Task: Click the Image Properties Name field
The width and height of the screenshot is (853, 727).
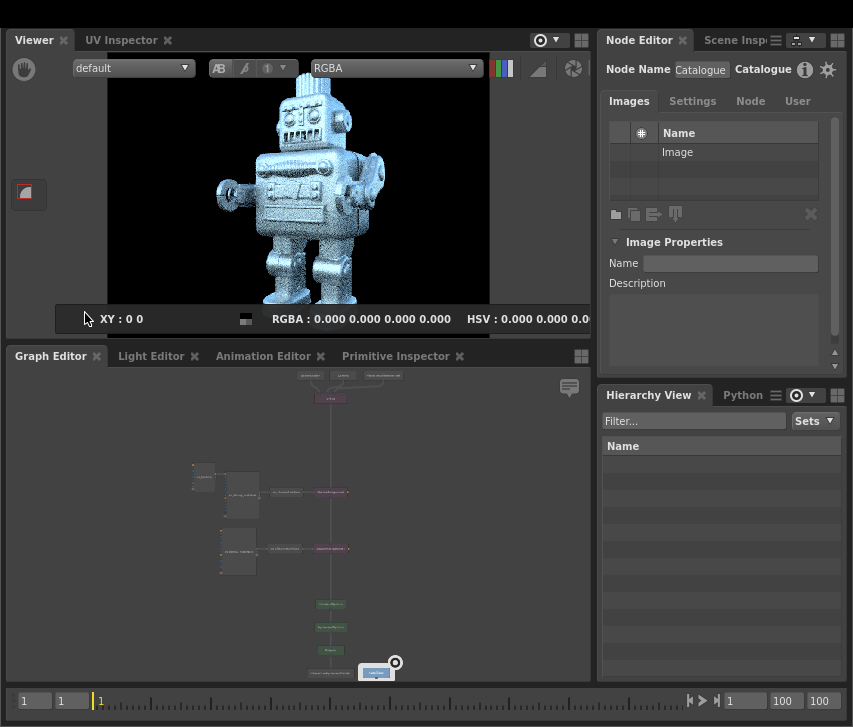Action: (730, 263)
